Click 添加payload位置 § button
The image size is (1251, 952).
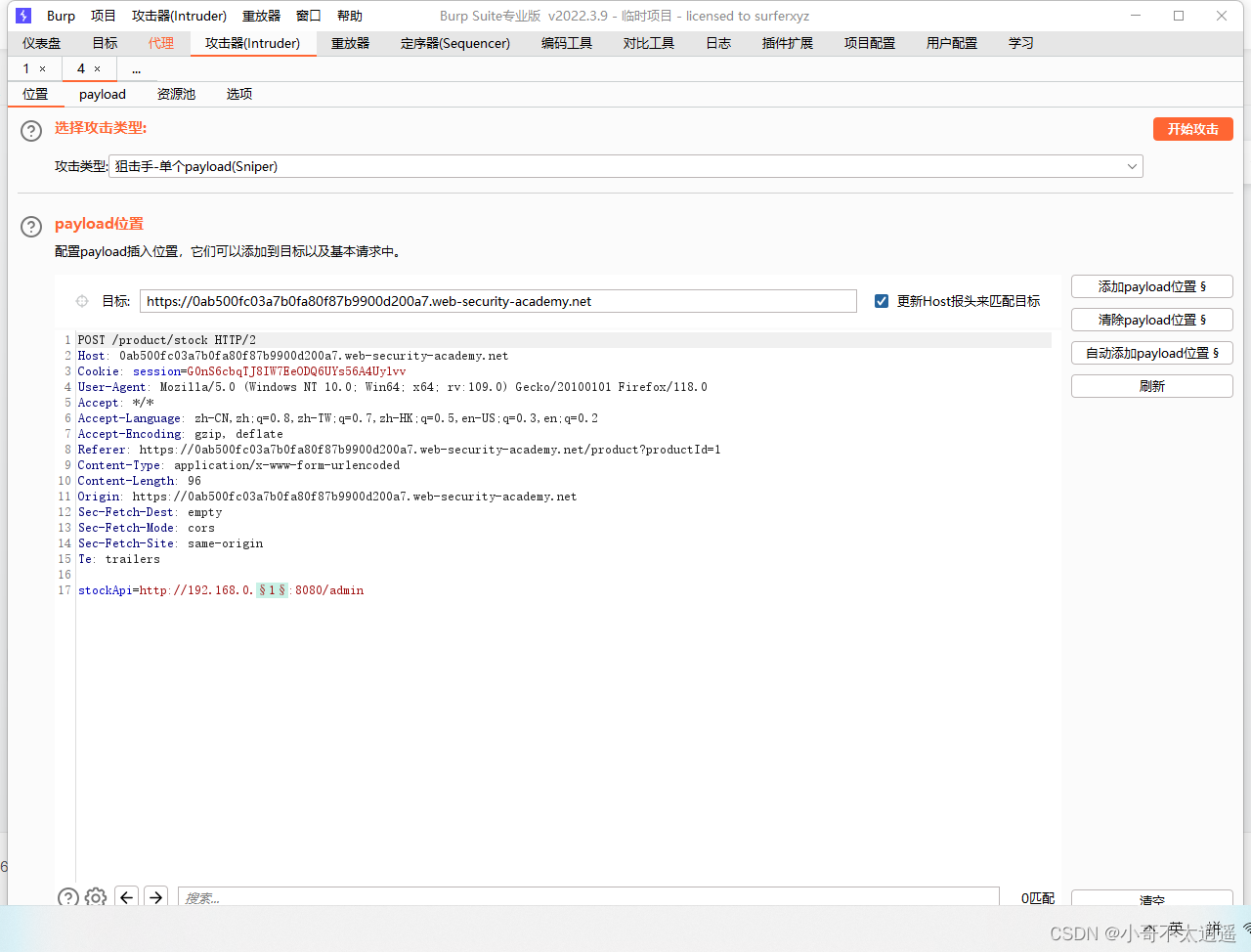click(x=1152, y=286)
